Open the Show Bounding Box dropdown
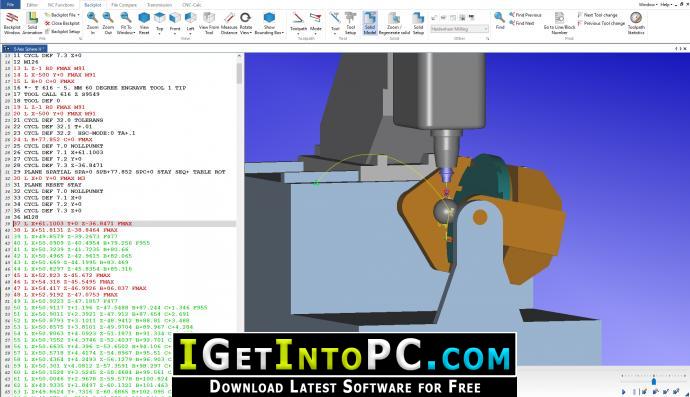690x397 pixels. coord(269,23)
